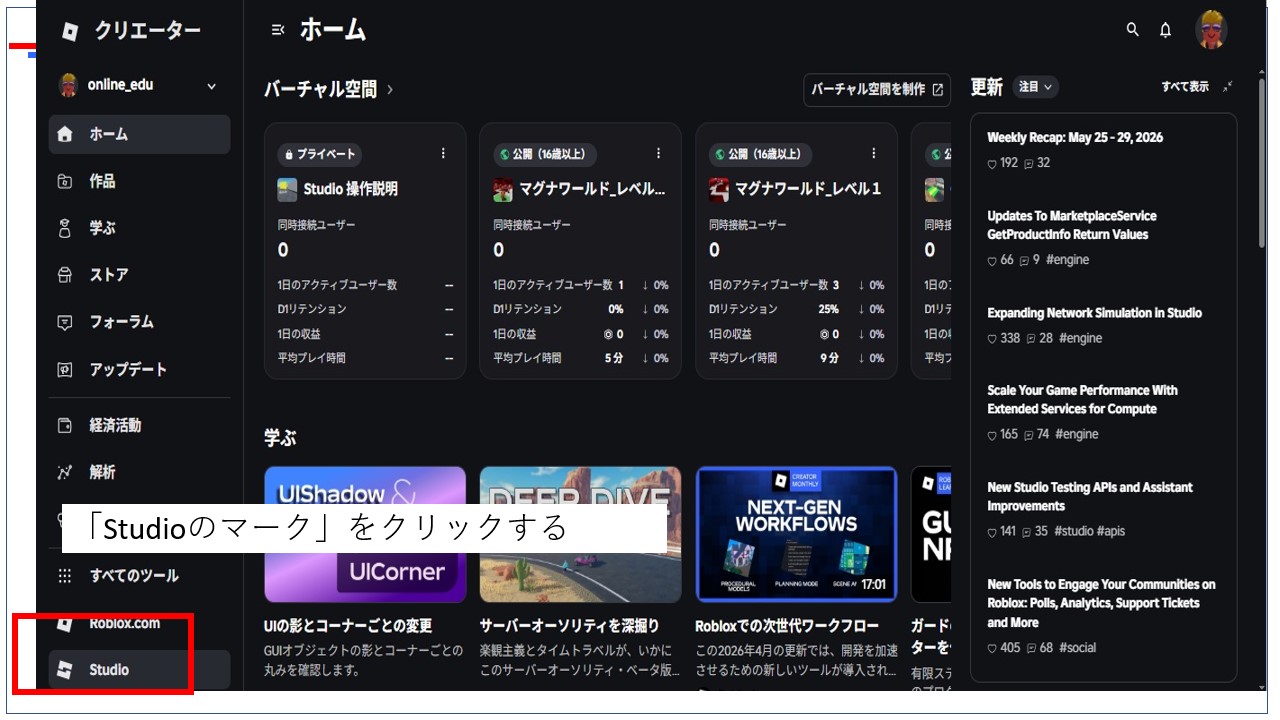Click the アップデート icon in sidebar
1280x720 pixels.
coord(65,369)
